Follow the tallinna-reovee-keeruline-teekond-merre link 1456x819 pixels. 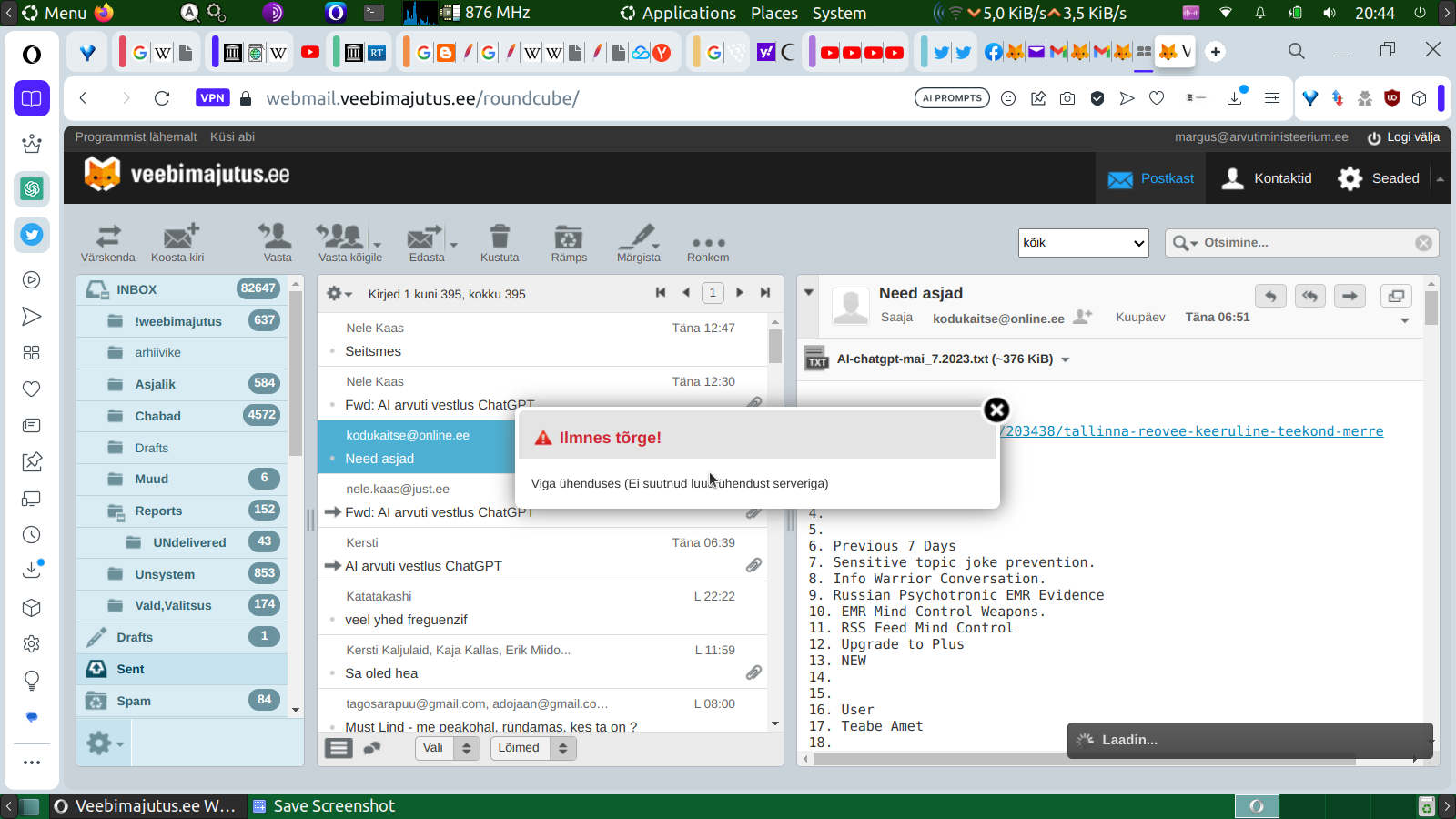point(1191,431)
